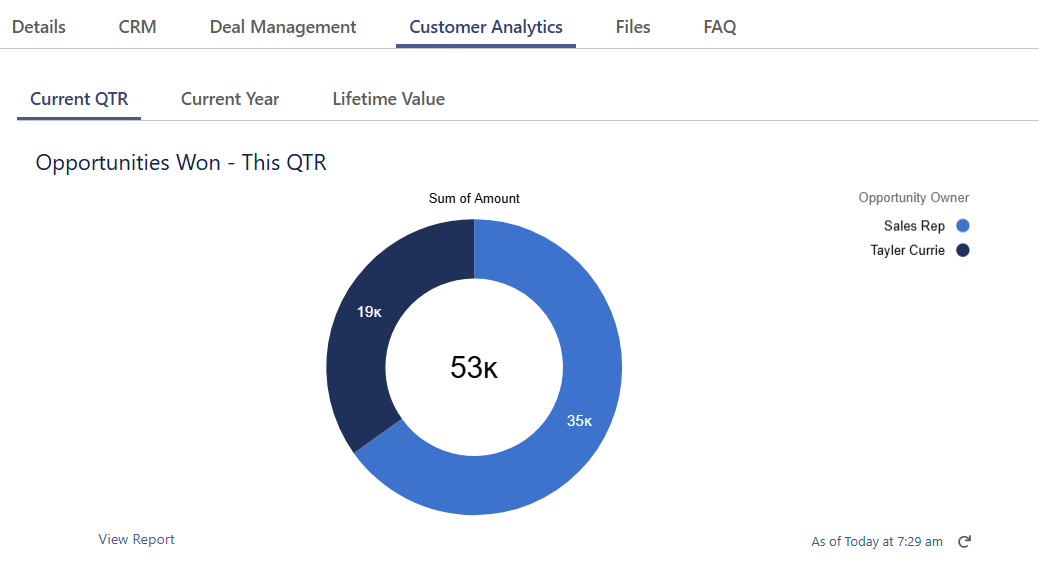Select the Customer Analytics tab
The width and height of the screenshot is (1039, 571).
(486, 27)
